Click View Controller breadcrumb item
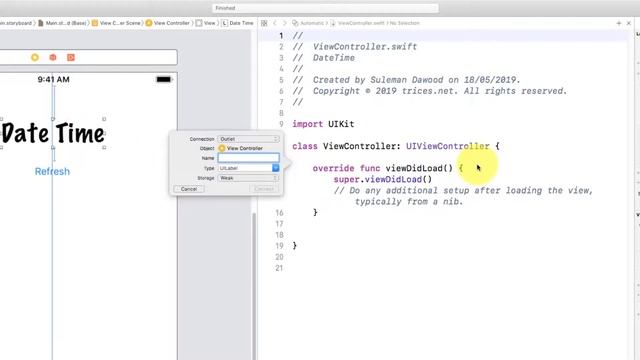This screenshot has height=360, width=640. click(x=168, y=23)
